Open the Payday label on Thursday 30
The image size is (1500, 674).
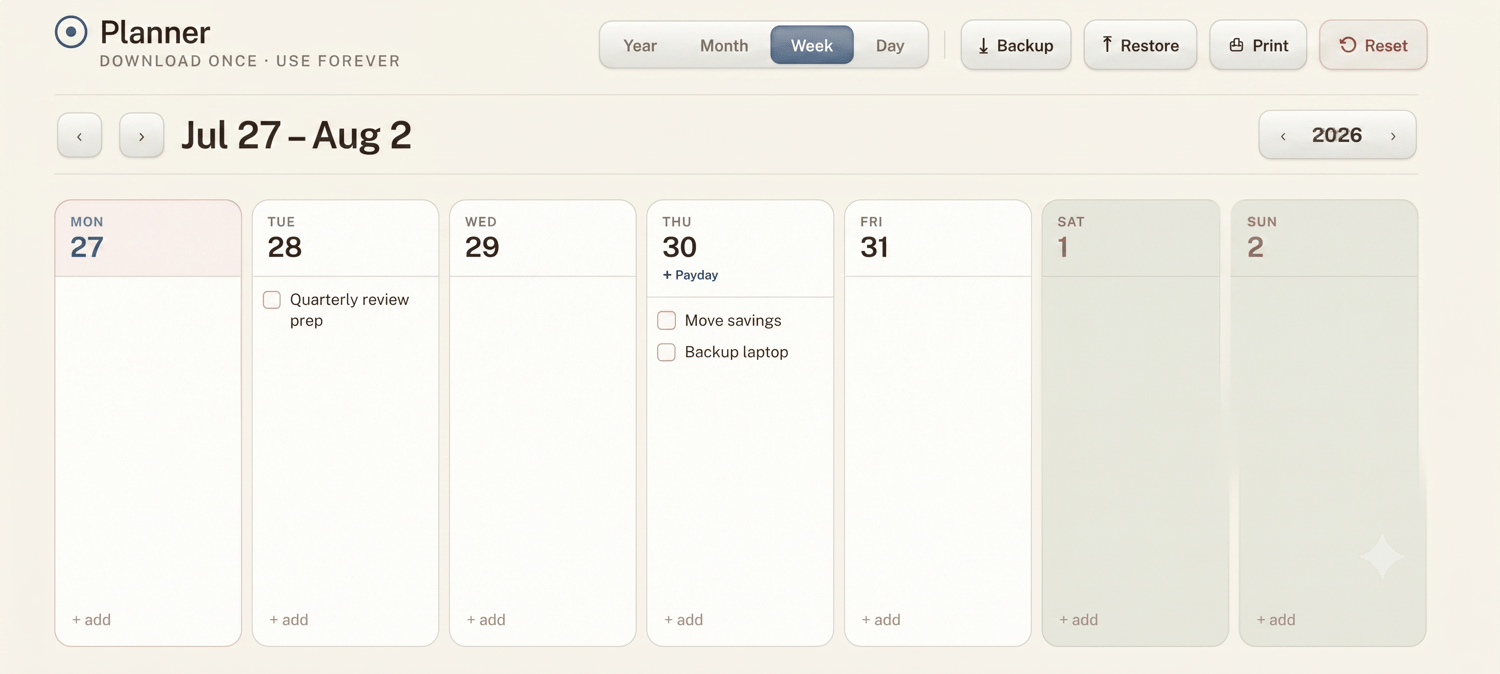tap(690, 275)
